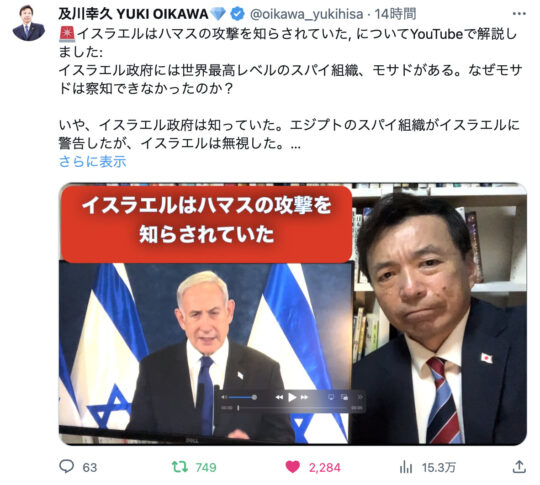Viewport: 540px width, 485px height.
Task: Retweet using the green arrows icon
Action: (x=180, y=467)
